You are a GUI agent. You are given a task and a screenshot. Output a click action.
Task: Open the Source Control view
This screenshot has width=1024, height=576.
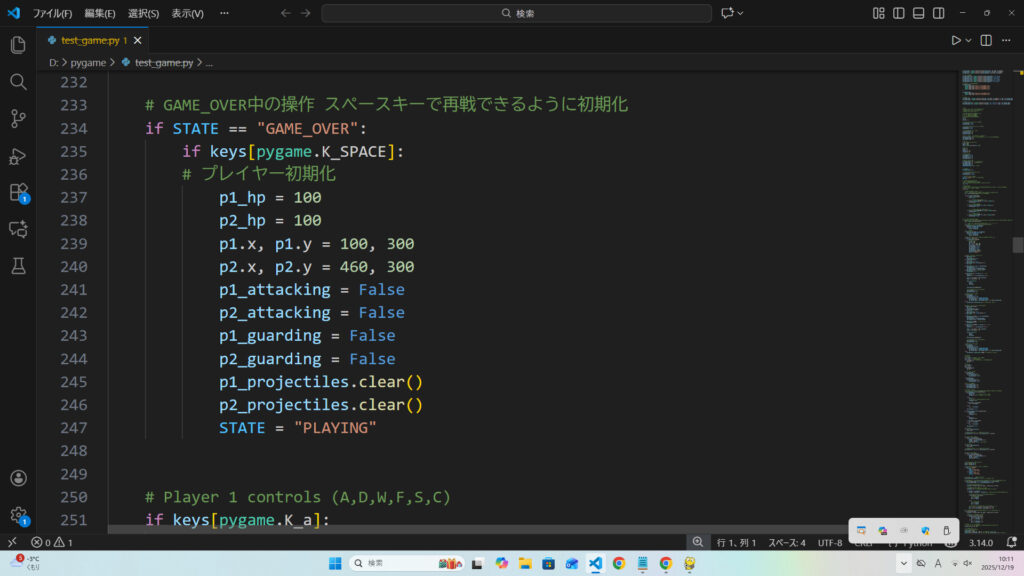(17, 119)
